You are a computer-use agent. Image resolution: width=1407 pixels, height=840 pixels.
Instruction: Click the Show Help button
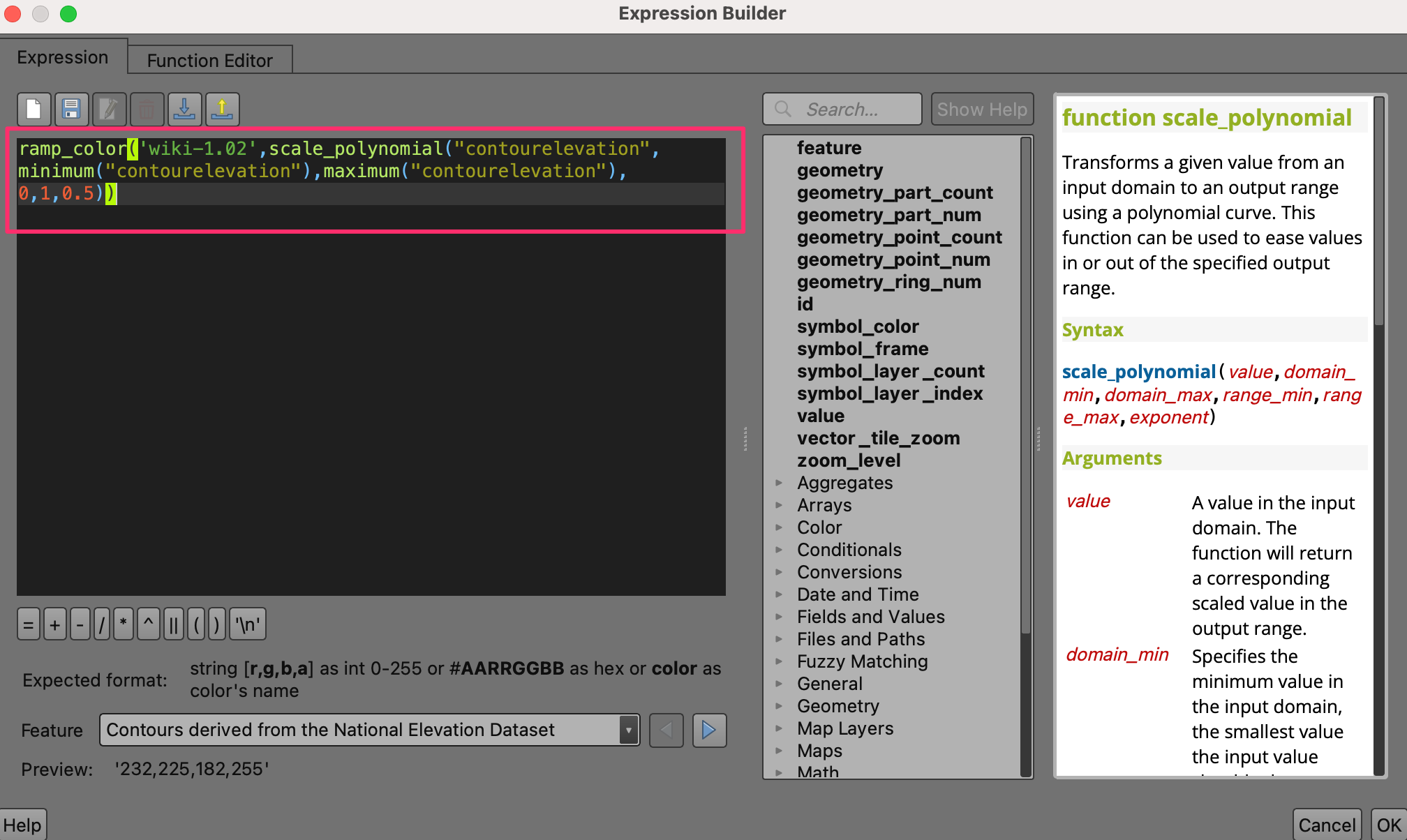tap(981, 110)
